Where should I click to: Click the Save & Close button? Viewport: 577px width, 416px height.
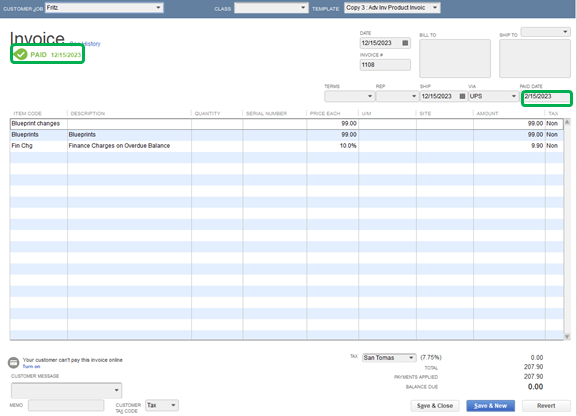[x=435, y=406]
